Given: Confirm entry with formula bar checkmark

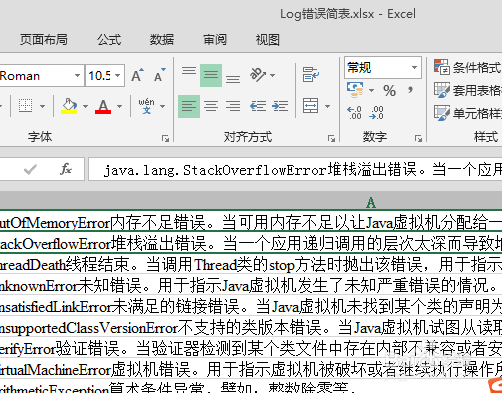Looking at the screenshot, I should coord(30,170).
